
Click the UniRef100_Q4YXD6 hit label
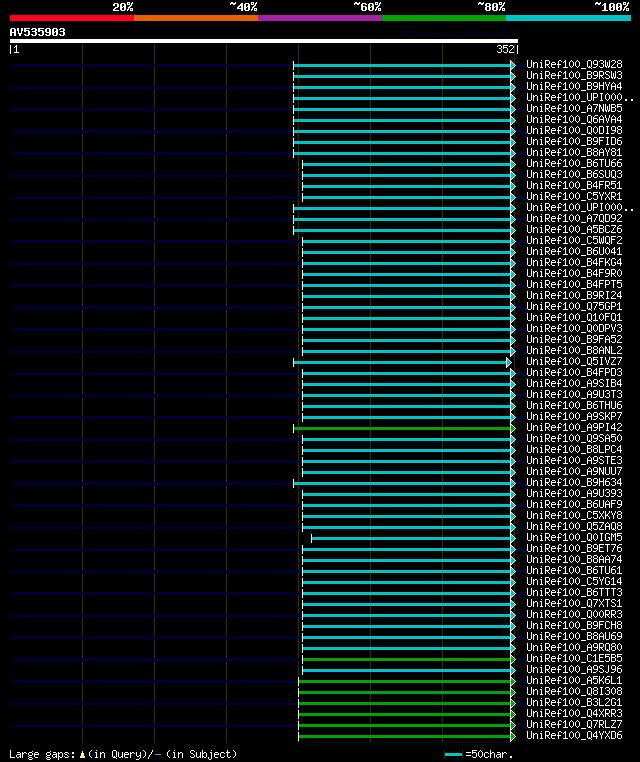(574, 736)
